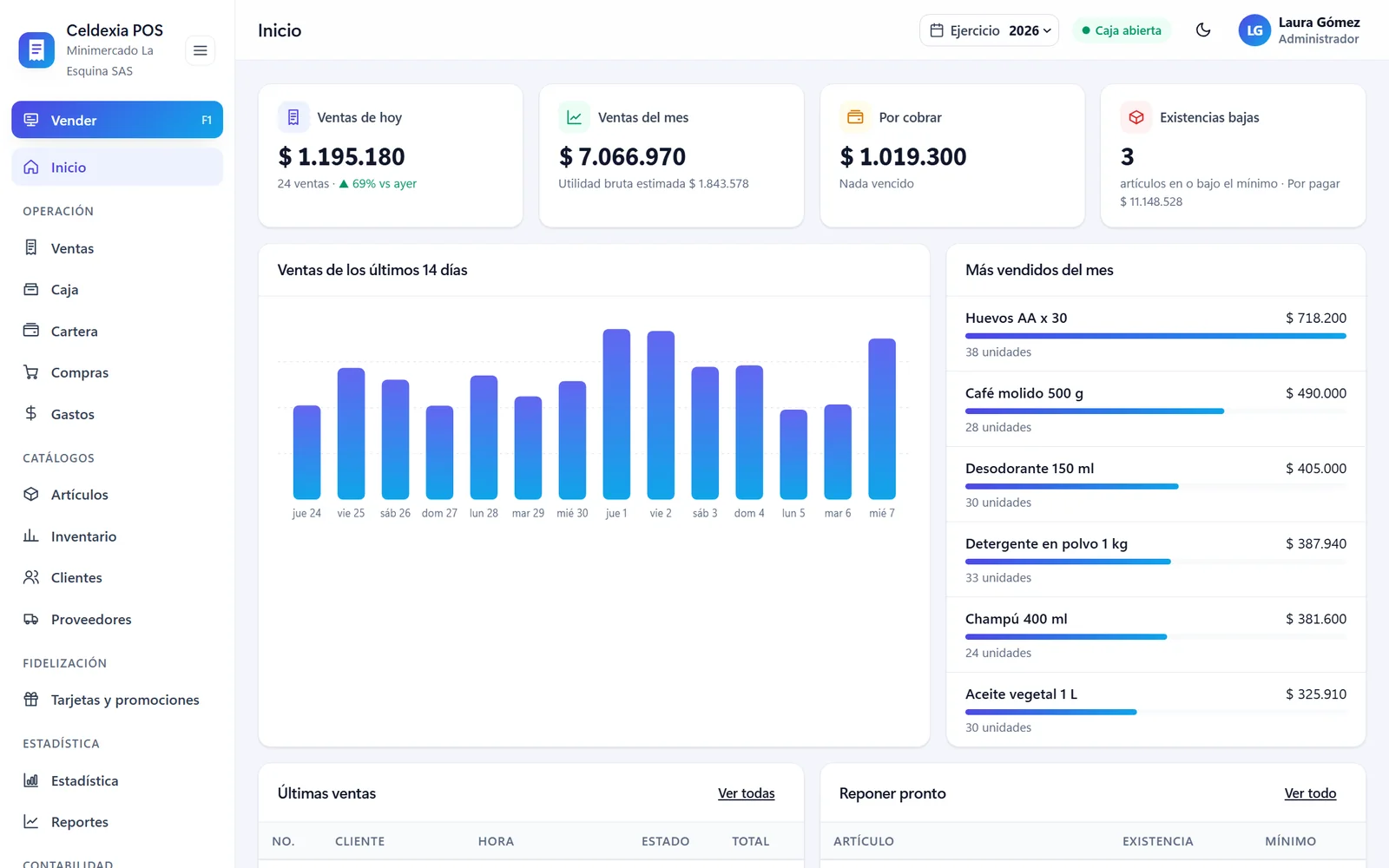Screen dimensions: 1389x868
Task: Select Aceite vegetal 1 L item
Action: coord(1155,710)
